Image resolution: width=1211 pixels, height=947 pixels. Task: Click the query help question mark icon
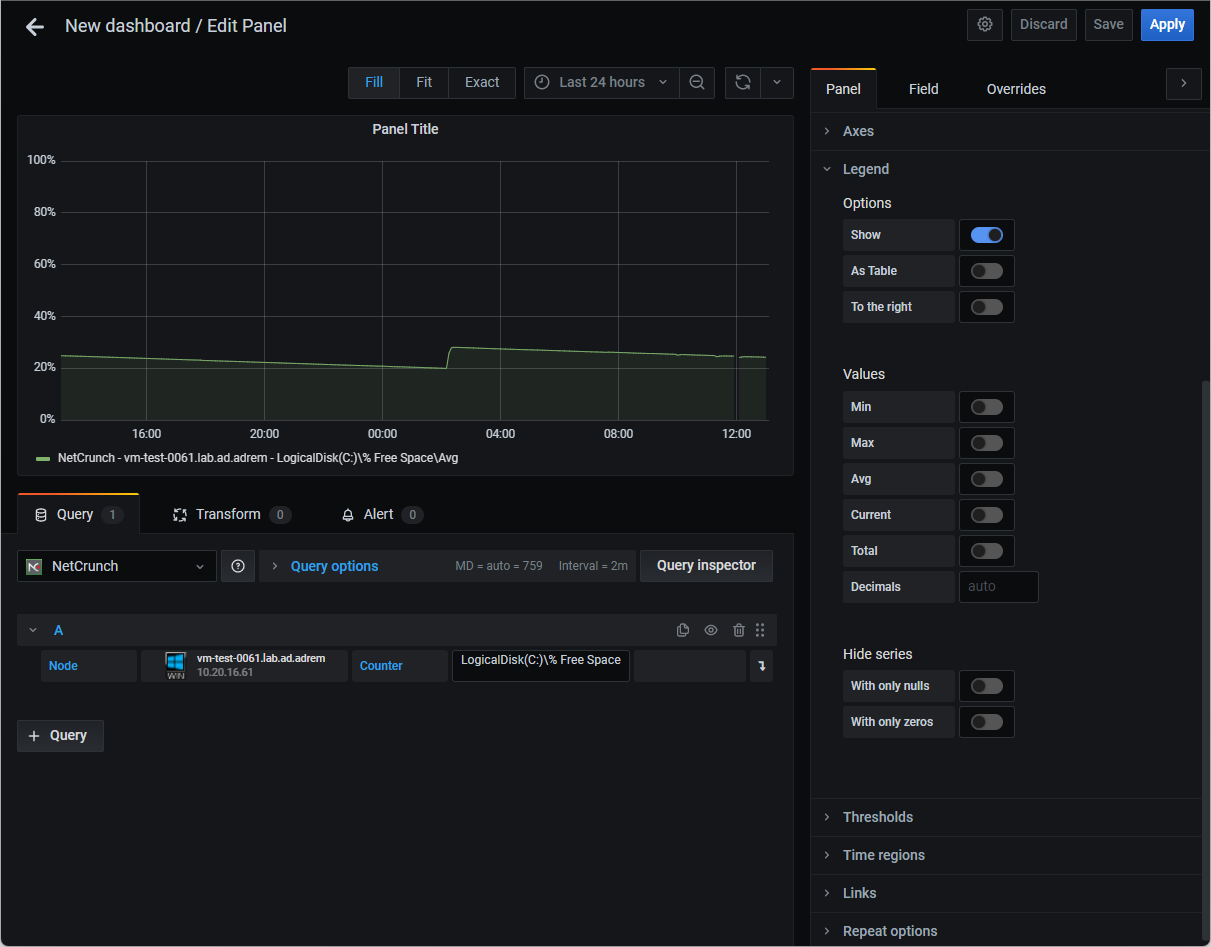(238, 566)
